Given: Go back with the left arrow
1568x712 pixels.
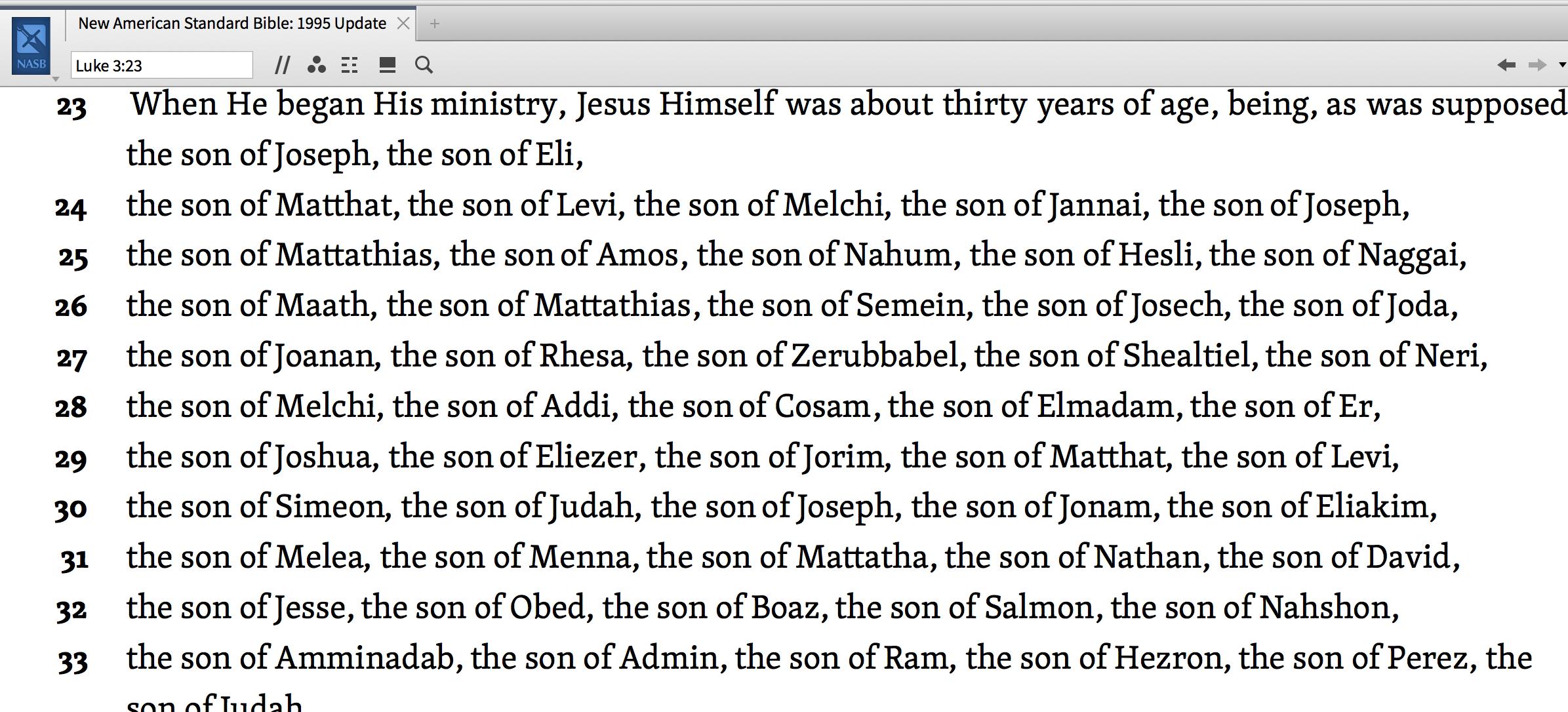Looking at the screenshot, I should point(1506,65).
